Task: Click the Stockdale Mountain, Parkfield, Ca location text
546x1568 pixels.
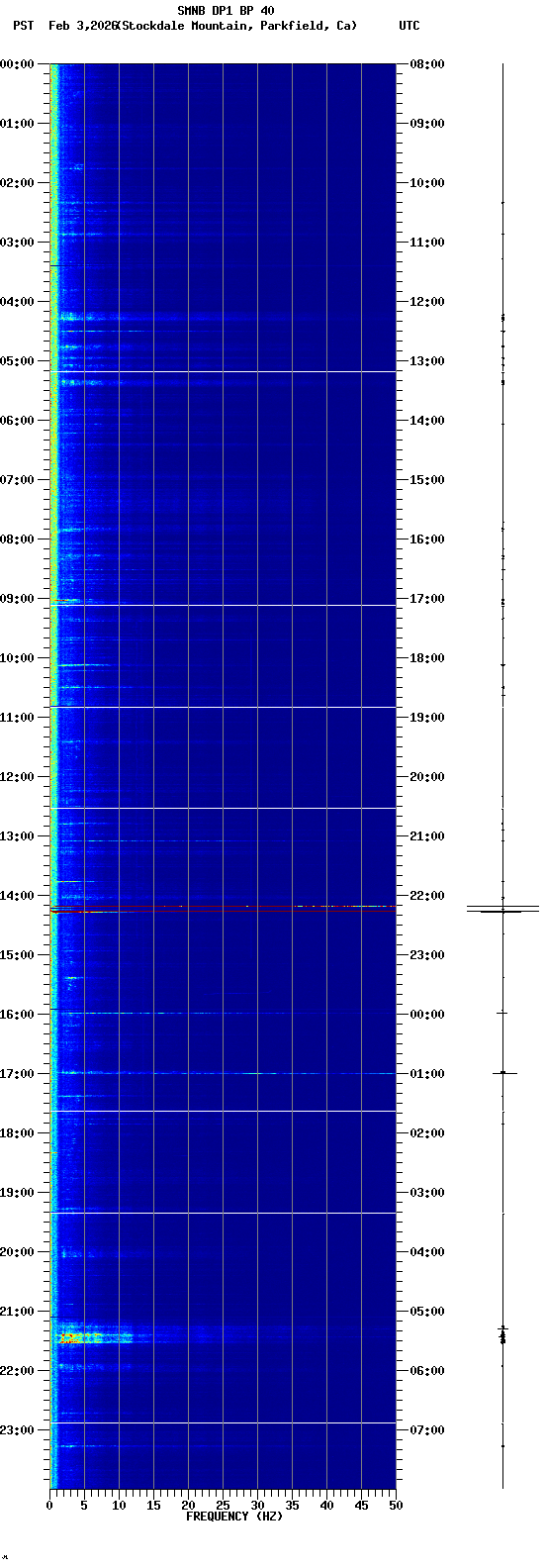Action: coord(237,26)
